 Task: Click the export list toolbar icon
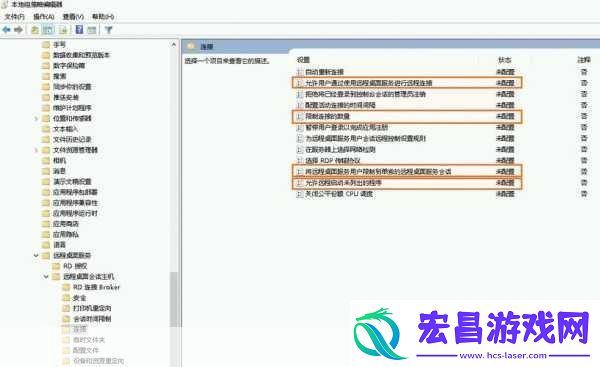(x=64, y=29)
